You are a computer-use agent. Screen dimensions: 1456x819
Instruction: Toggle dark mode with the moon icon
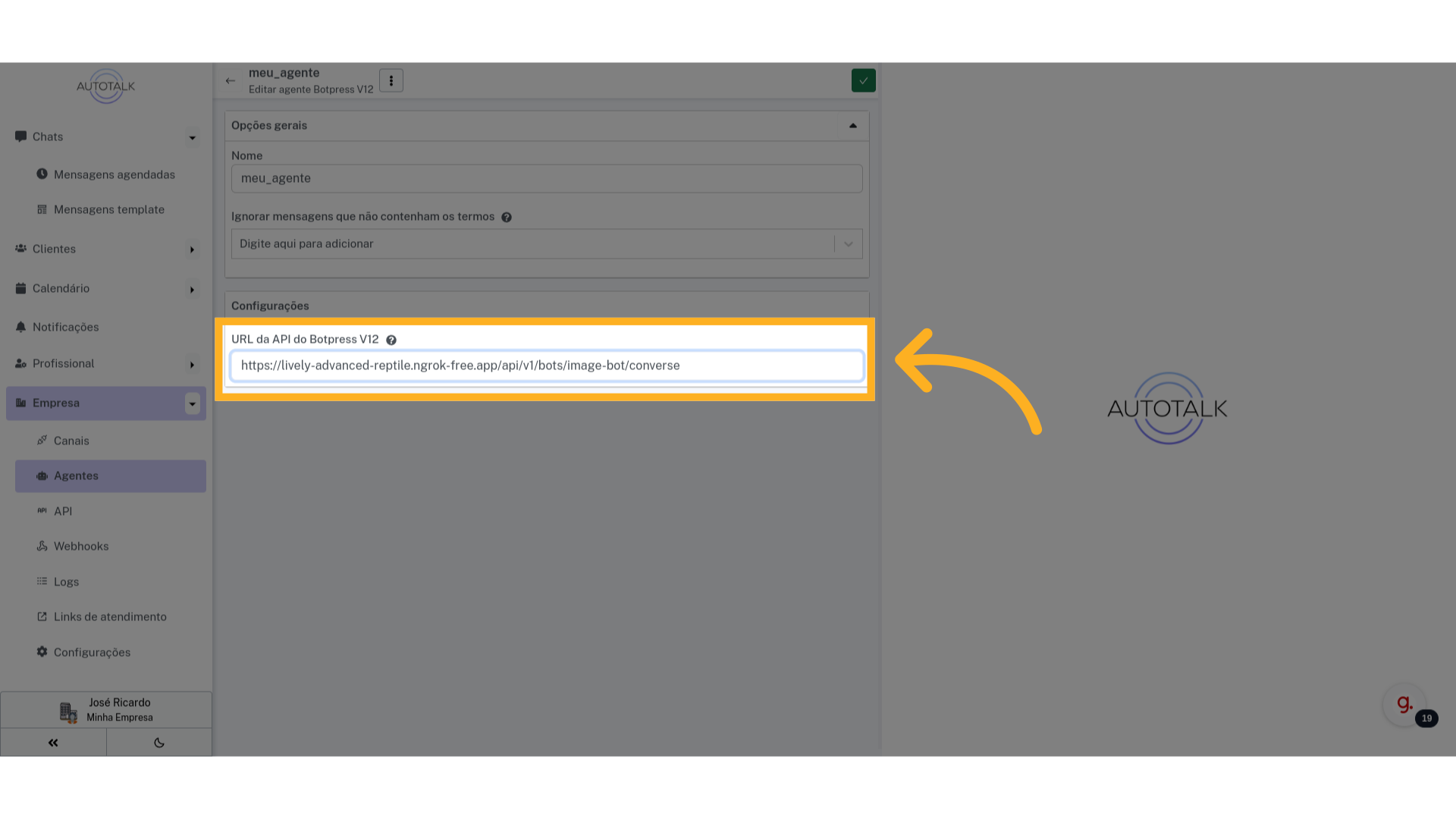tap(159, 742)
